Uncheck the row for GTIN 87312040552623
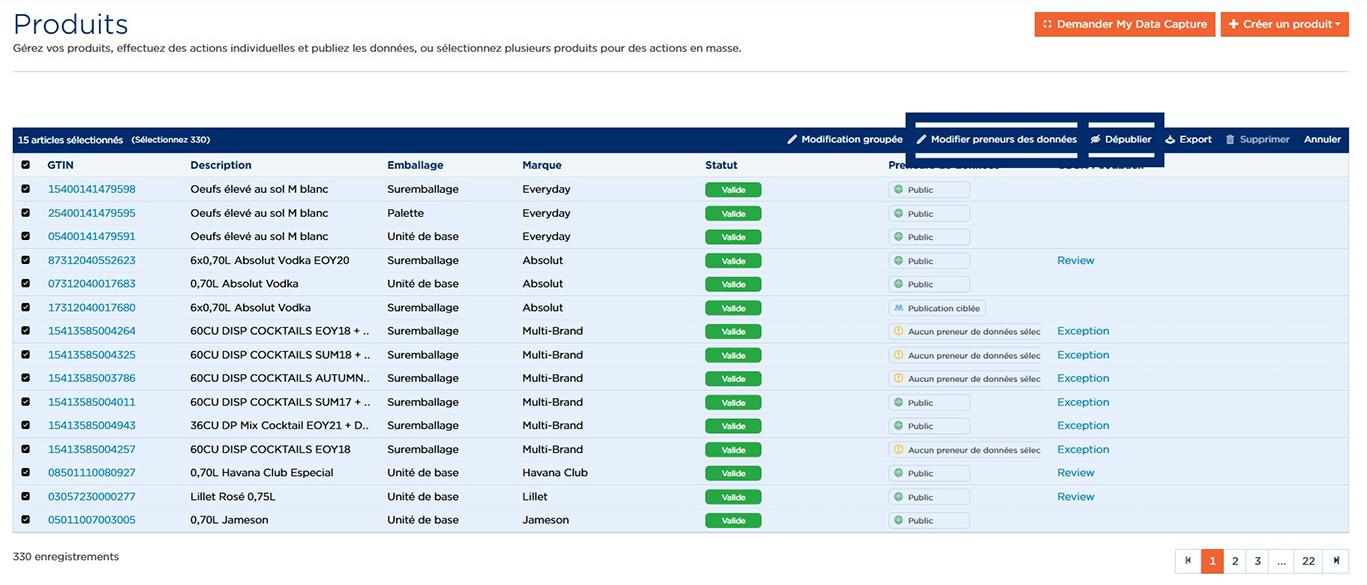The image size is (1367, 585). 26,260
